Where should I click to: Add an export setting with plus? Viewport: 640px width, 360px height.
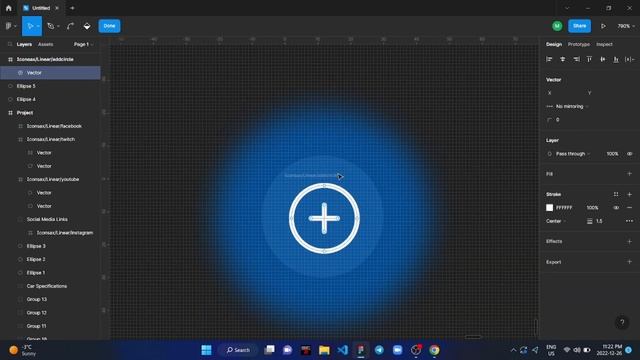tap(629, 262)
